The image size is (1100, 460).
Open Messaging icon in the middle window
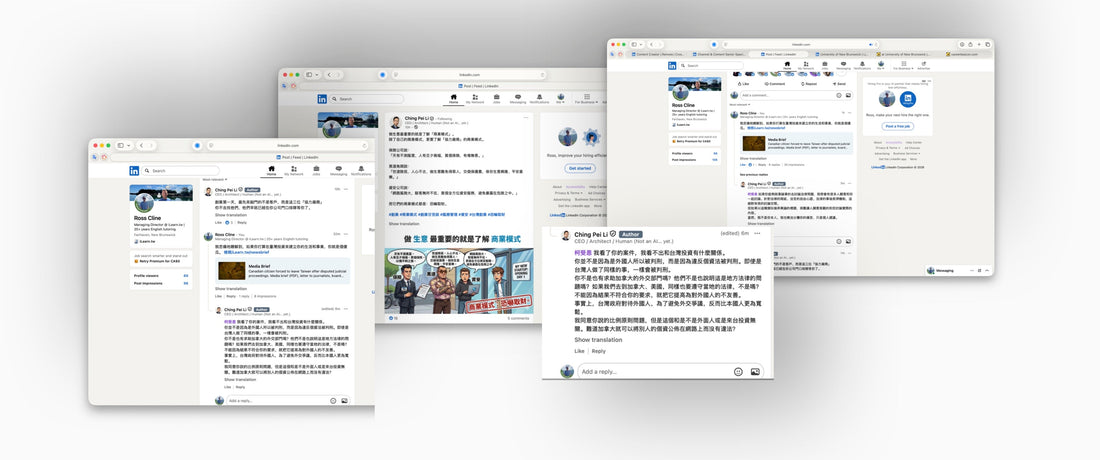[518, 99]
